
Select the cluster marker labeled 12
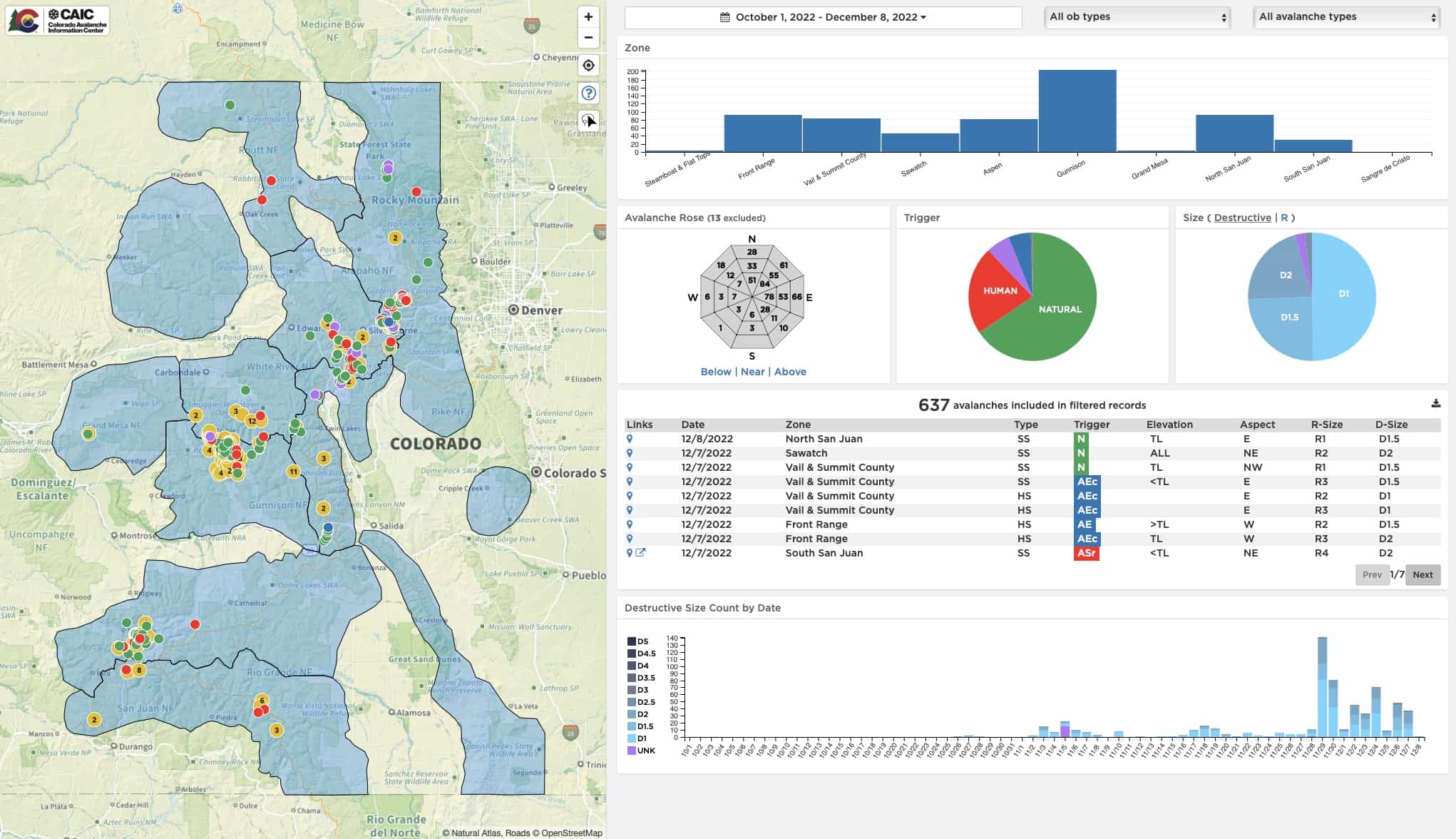click(x=252, y=421)
